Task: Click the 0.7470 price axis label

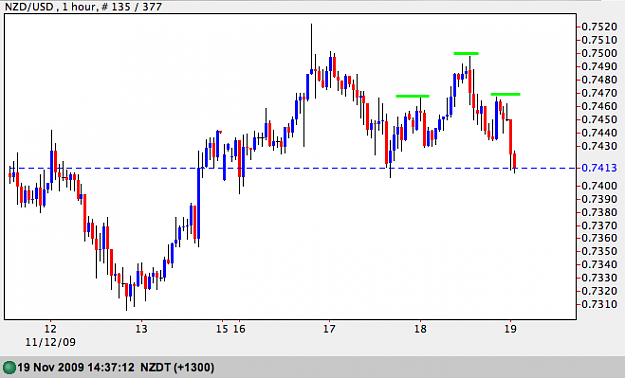Action: [x=599, y=93]
